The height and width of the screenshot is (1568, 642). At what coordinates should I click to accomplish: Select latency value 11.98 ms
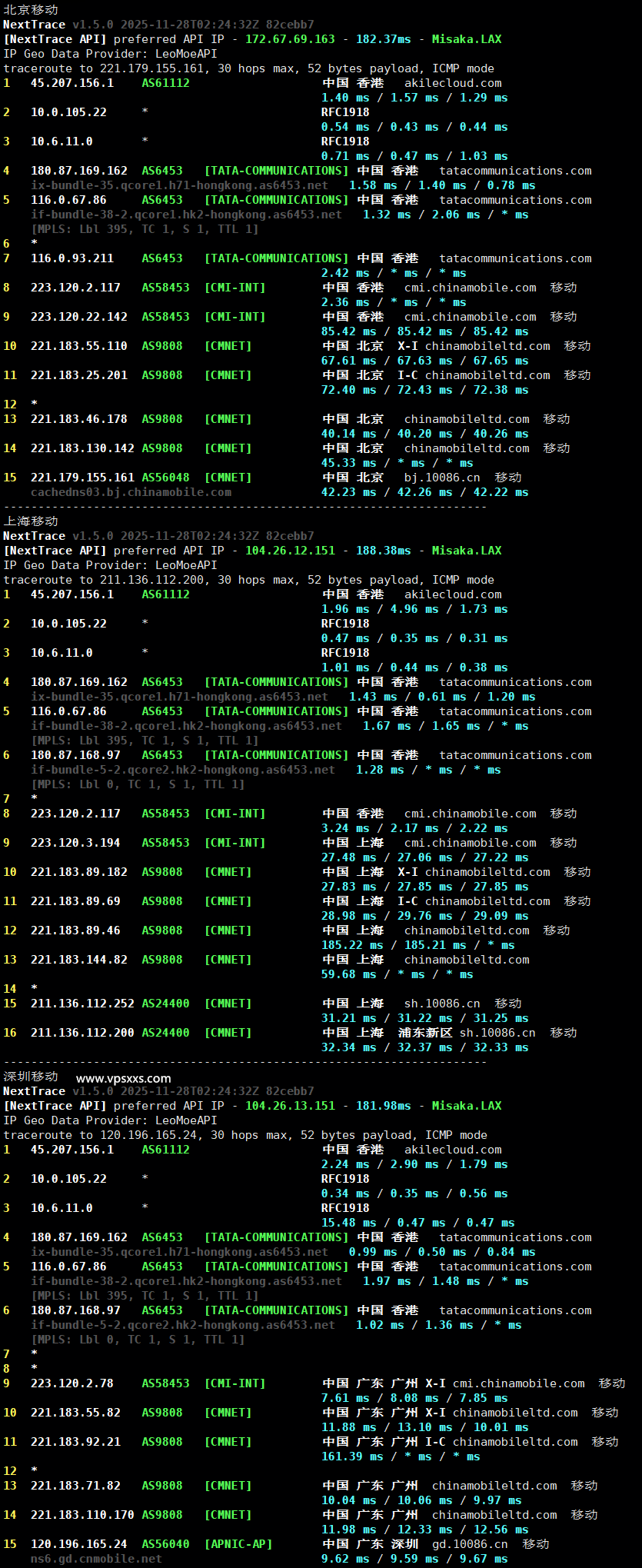349,1530
